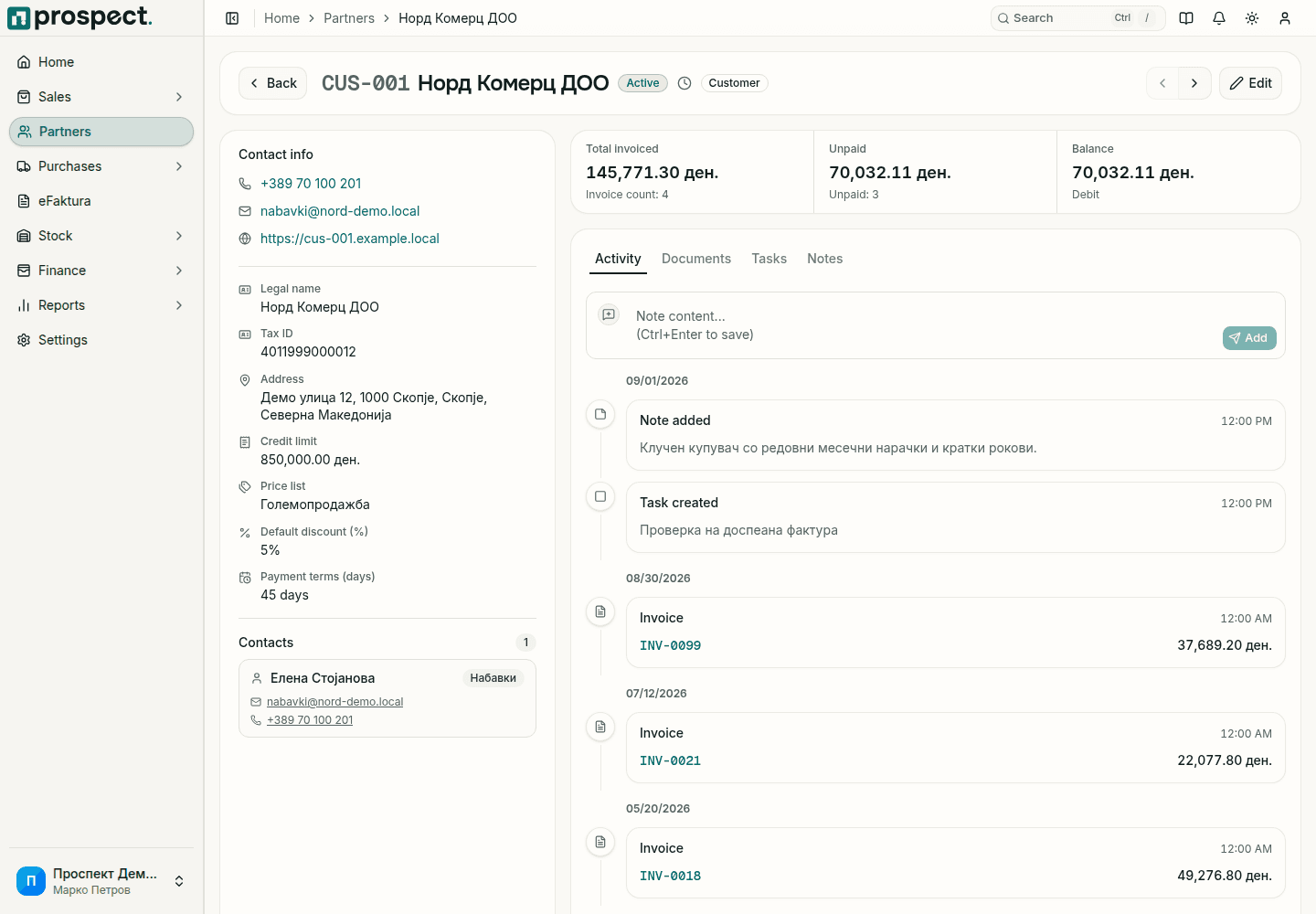Open the documentation book icon
Viewport: 1316px width, 914px height.
[1186, 18]
